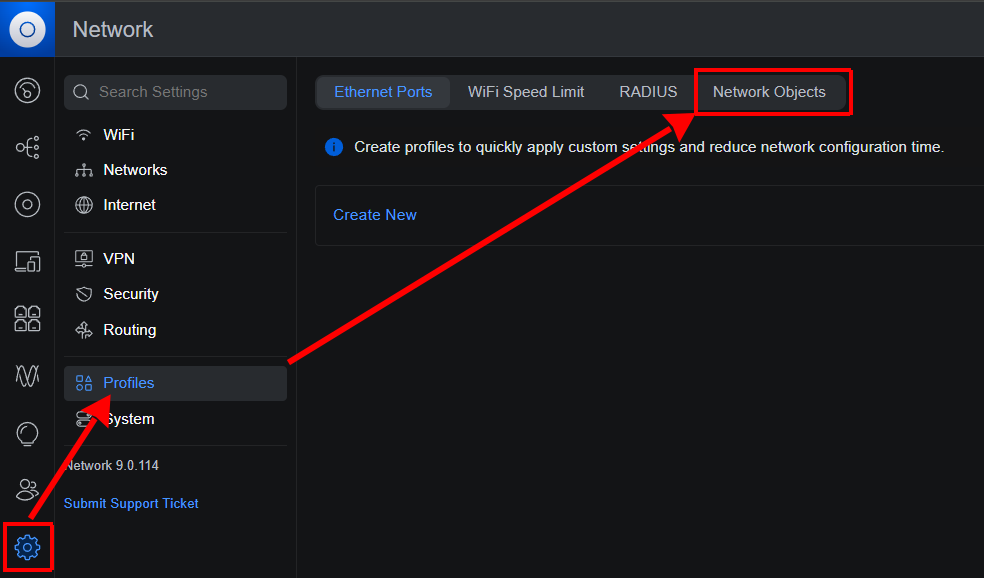Viewport: 984px width, 578px height.
Task: Click Submit Support Ticket
Action: tap(131, 503)
